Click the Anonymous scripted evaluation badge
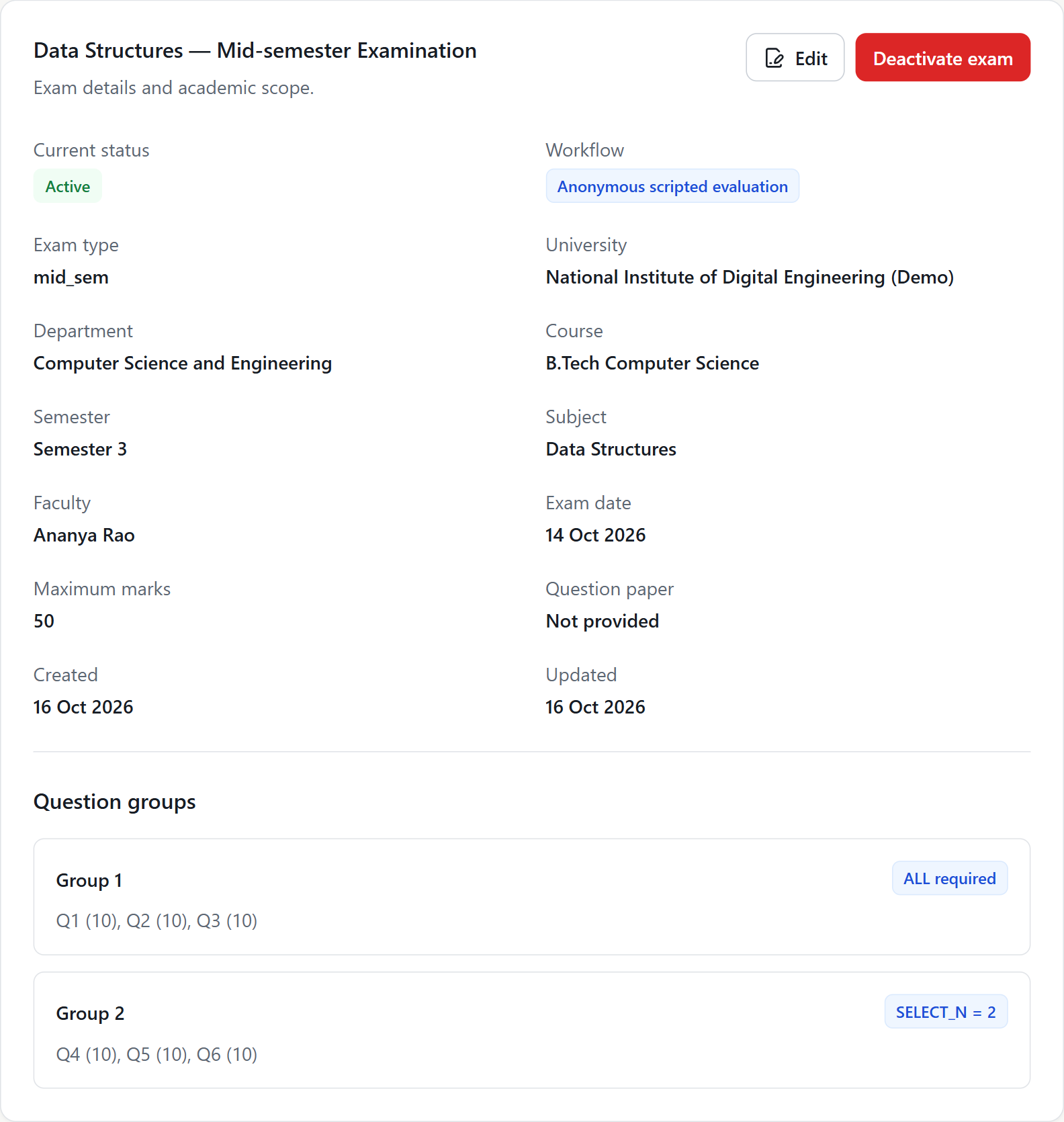 pyautogui.click(x=672, y=186)
